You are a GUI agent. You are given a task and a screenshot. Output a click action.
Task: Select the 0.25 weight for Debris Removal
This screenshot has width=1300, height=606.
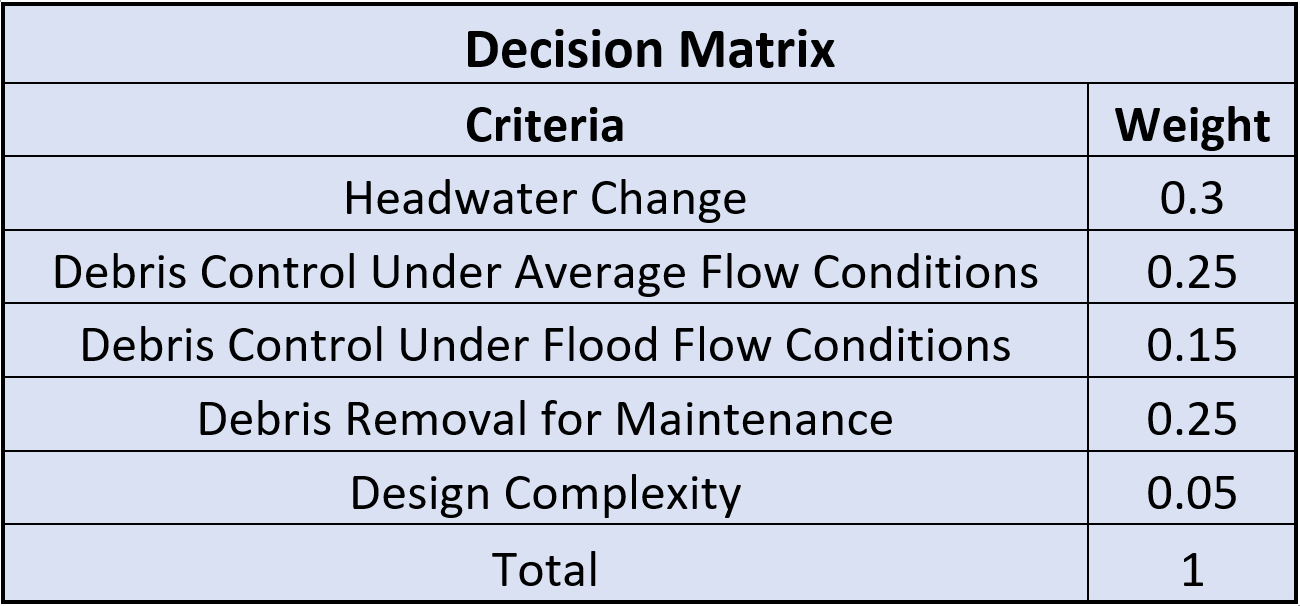[1192, 418]
